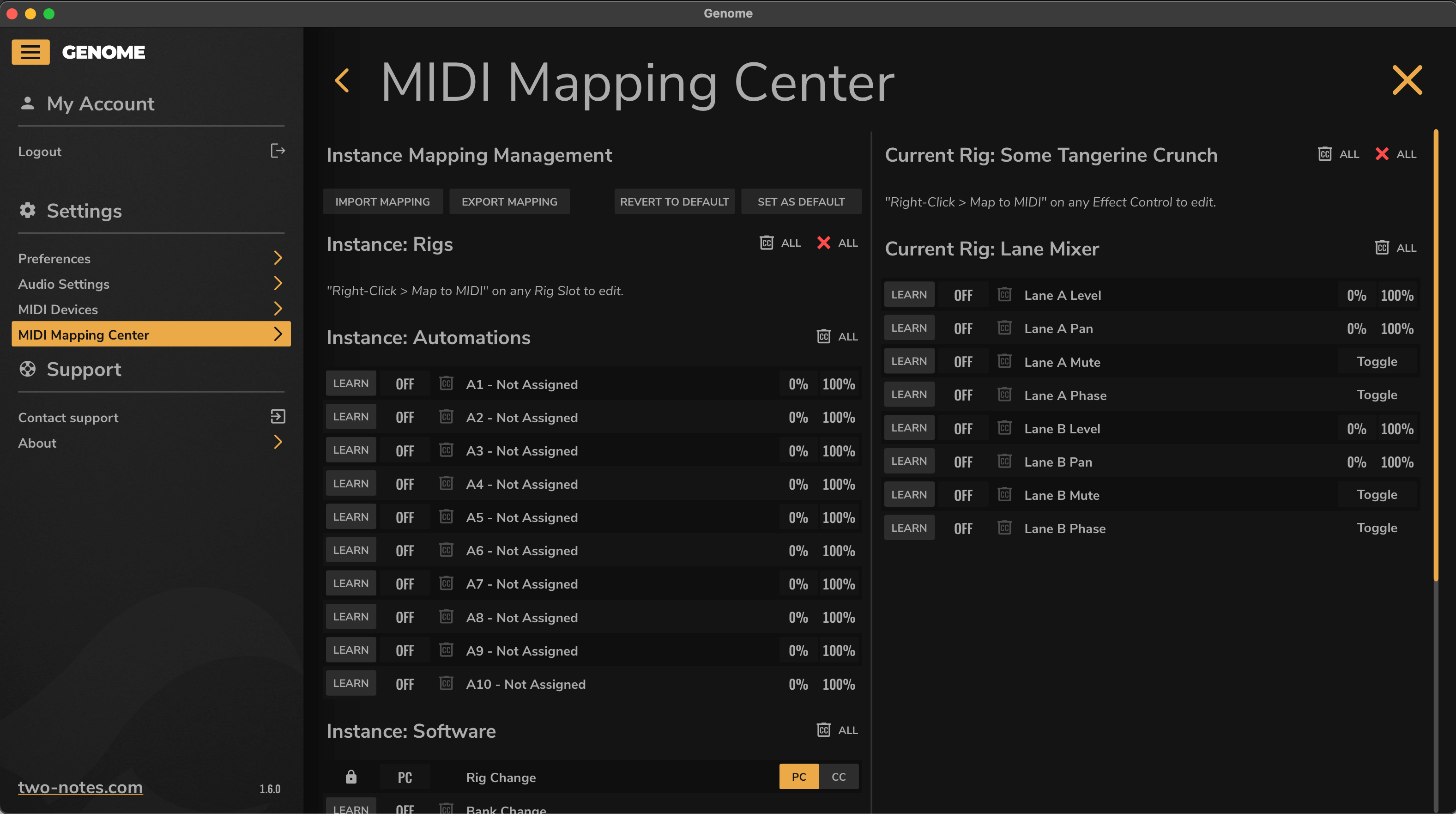Screen dimensions: 1456x814
Task: Open the Preferences menu item
Action: tap(151, 258)
